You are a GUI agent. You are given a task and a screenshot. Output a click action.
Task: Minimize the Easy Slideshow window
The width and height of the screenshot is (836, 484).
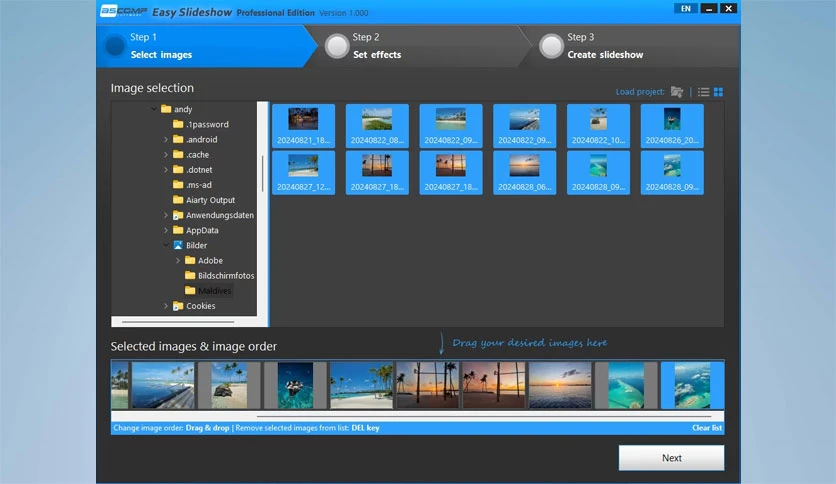pyautogui.click(x=709, y=9)
